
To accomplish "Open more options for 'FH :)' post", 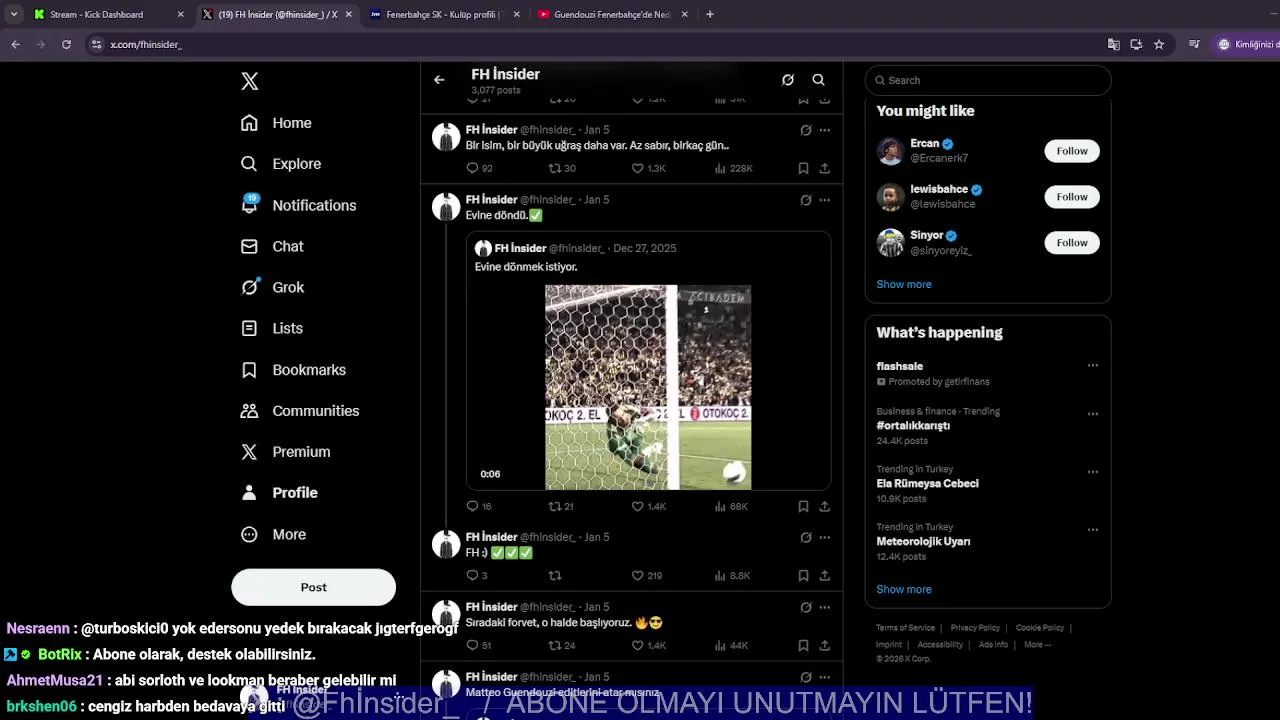I will (825, 537).
